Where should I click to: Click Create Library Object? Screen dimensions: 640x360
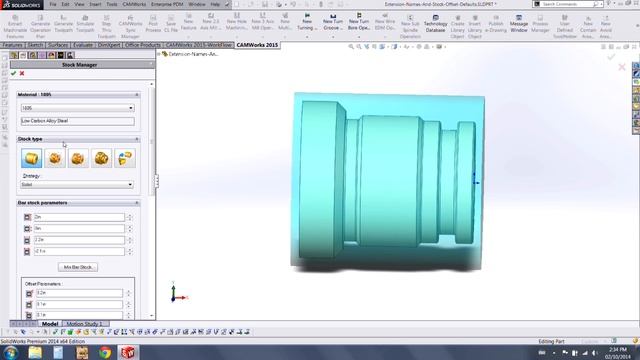tap(458, 27)
